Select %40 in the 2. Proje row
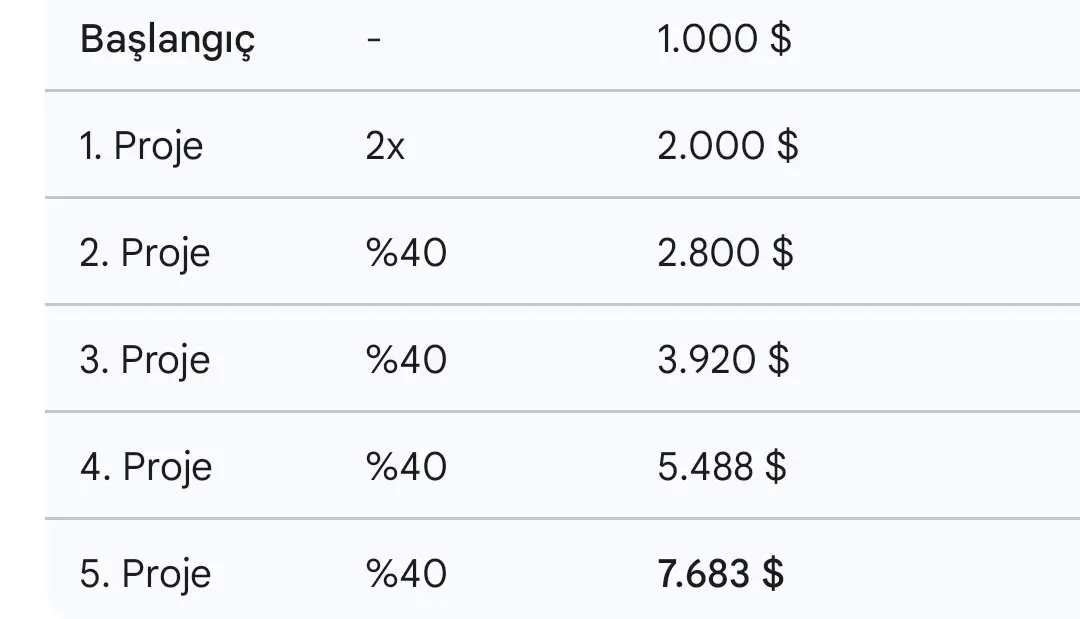This screenshot has width=1080, height=619. coord(406,253)
